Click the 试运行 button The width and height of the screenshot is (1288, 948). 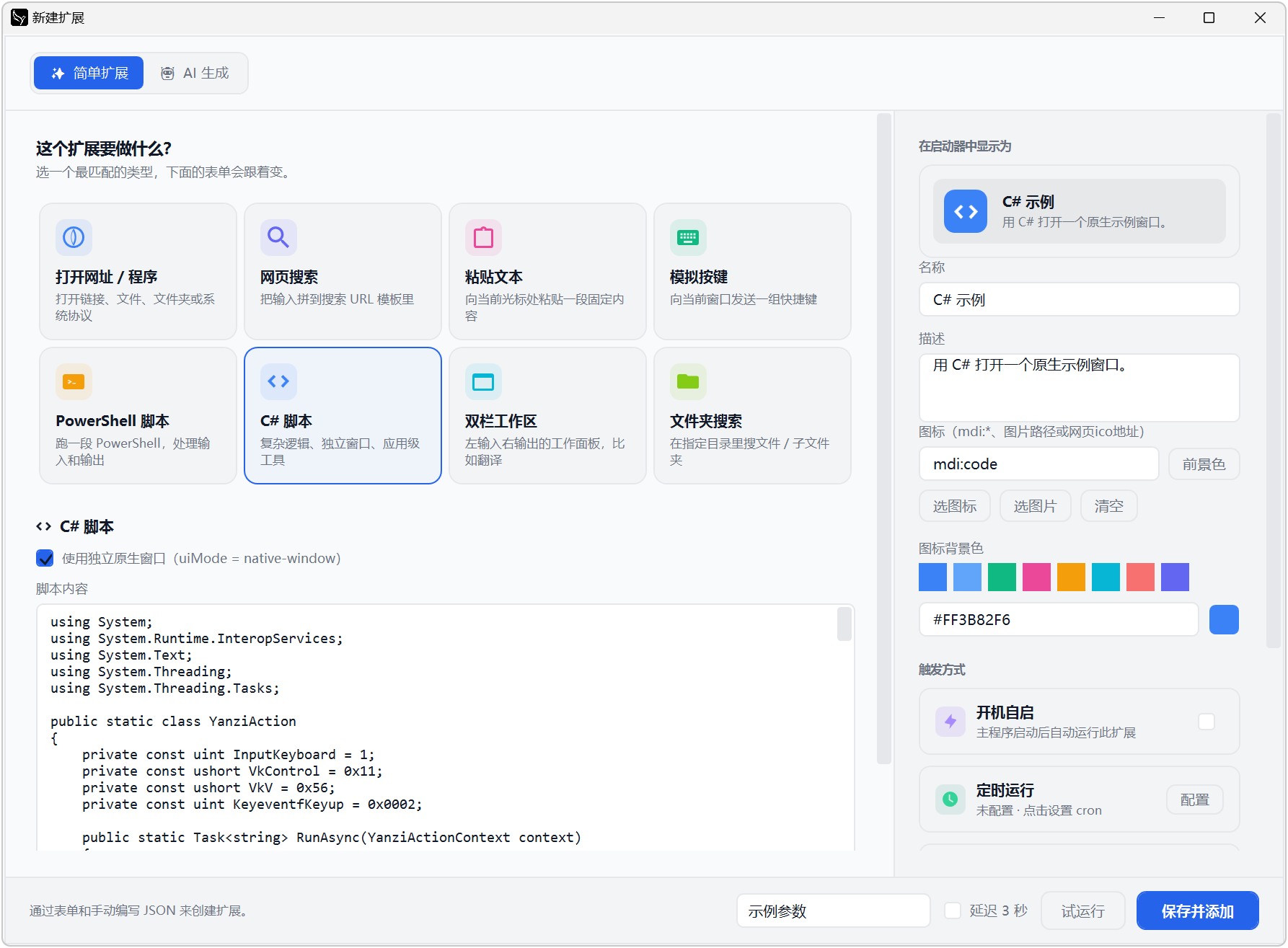click(1083, 911)
